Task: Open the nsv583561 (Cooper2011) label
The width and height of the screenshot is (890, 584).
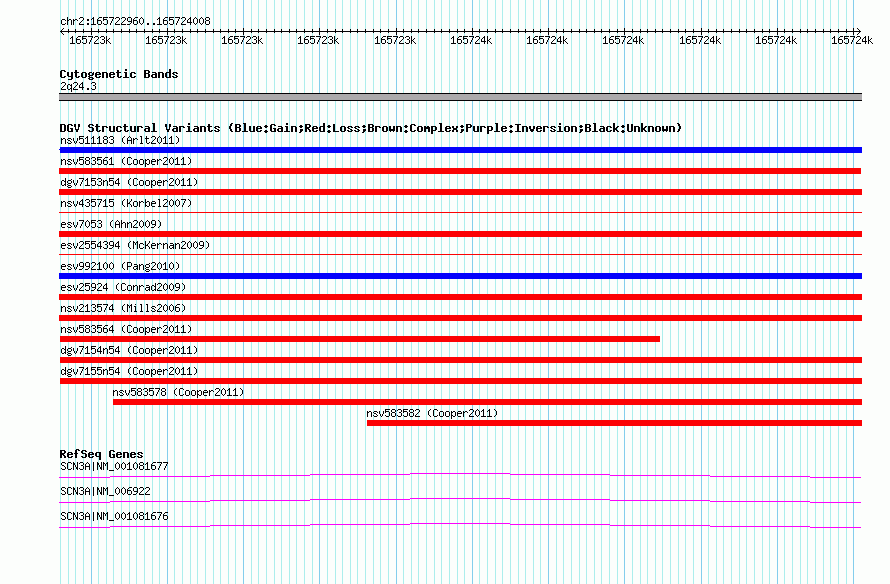Action: (x=126, y=161)
